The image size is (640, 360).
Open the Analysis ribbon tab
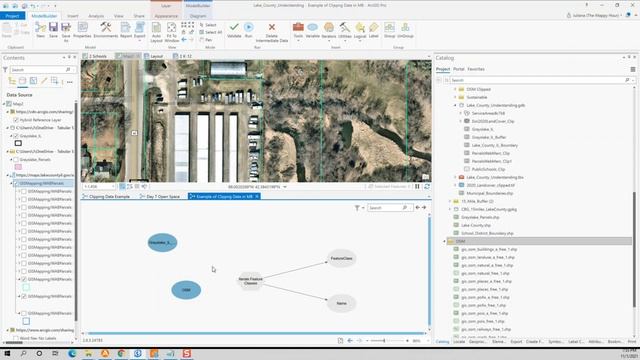click(x=96, y=16)
